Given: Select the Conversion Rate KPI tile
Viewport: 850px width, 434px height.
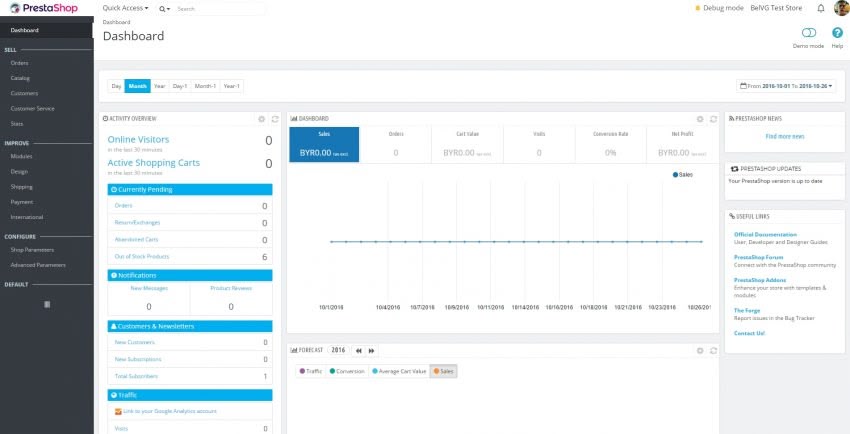Looking at the screenshot, I should point(610,145).
